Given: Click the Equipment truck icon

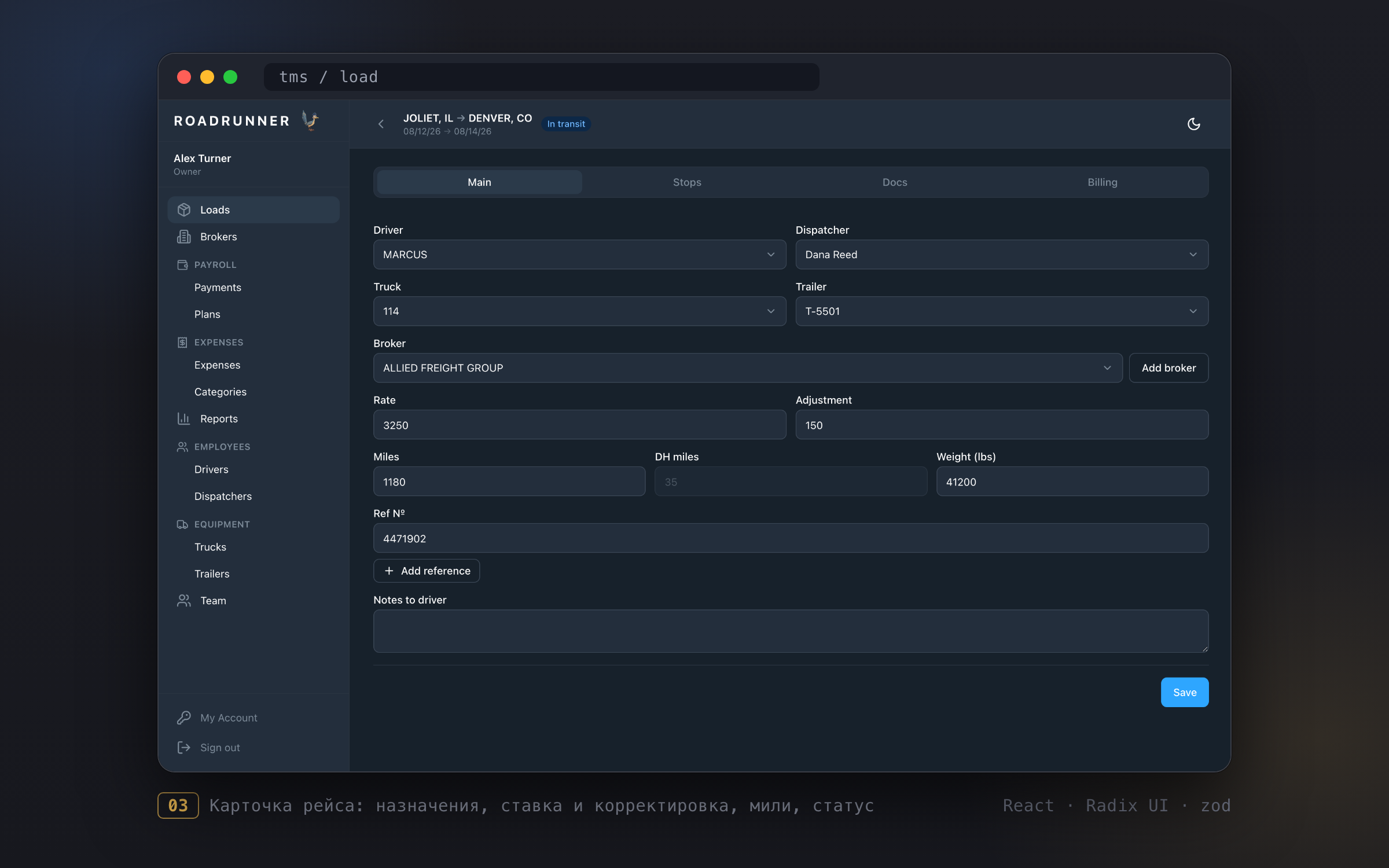Looking at the screenshot, I should (x=182, y=524).
